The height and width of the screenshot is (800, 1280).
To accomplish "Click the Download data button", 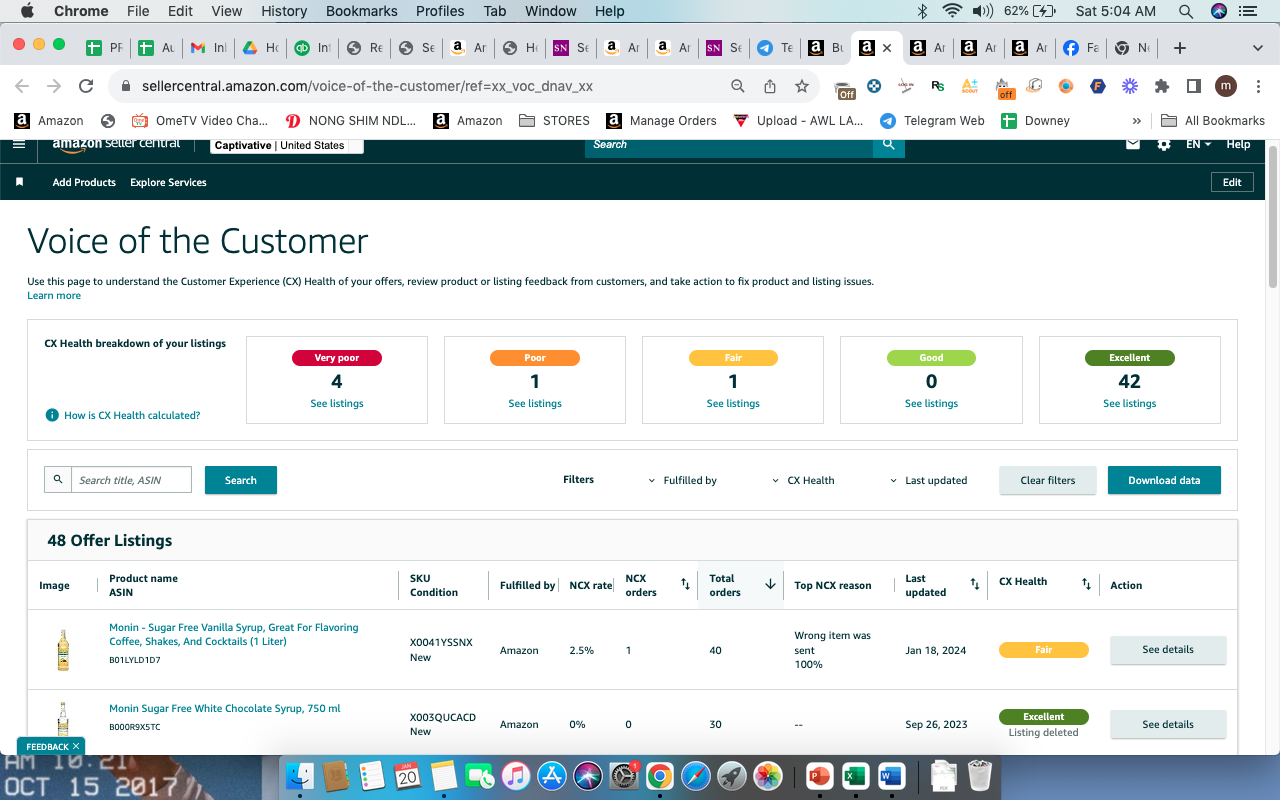I will [x=1164, y=480].
